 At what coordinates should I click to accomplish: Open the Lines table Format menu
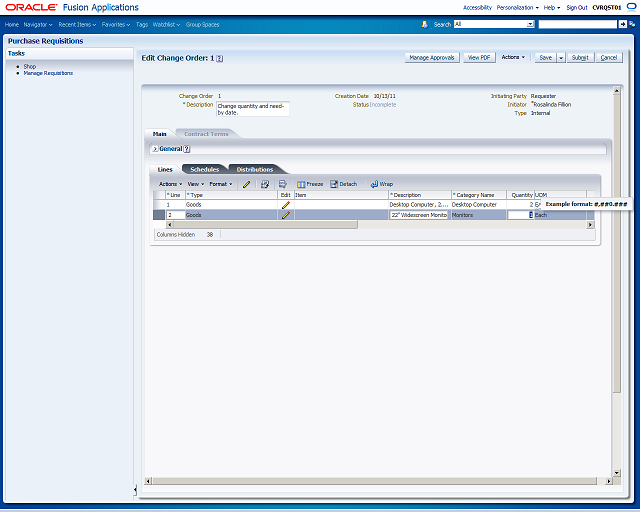(221, 184)
